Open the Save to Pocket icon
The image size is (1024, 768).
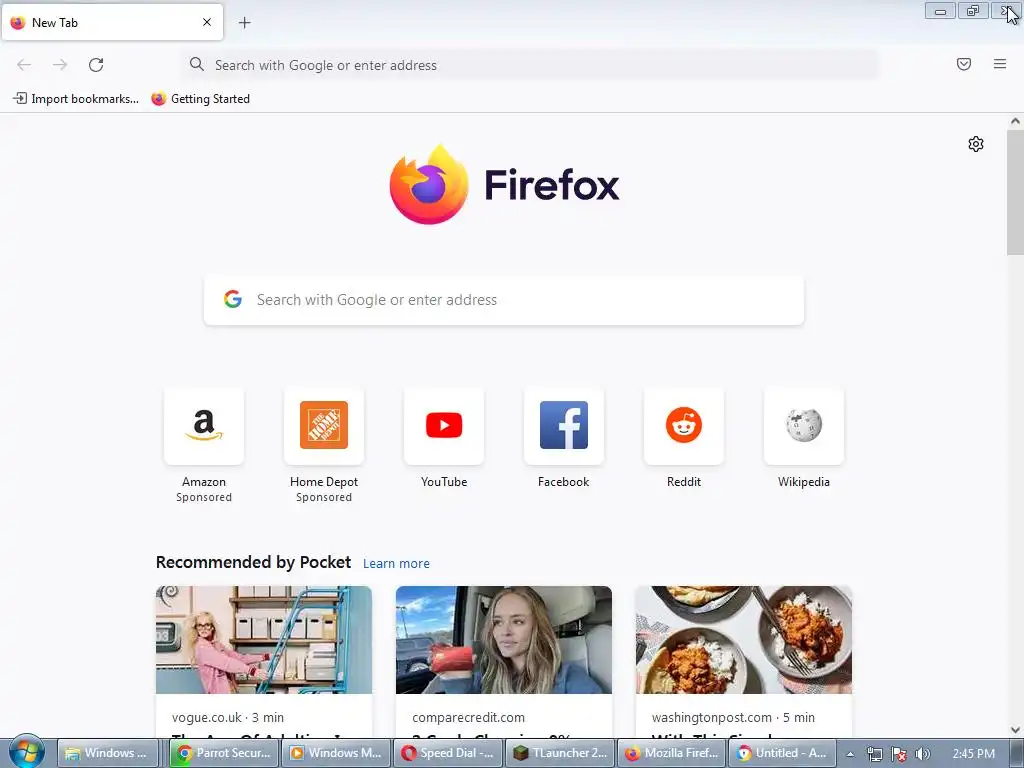tap(963, 64)
